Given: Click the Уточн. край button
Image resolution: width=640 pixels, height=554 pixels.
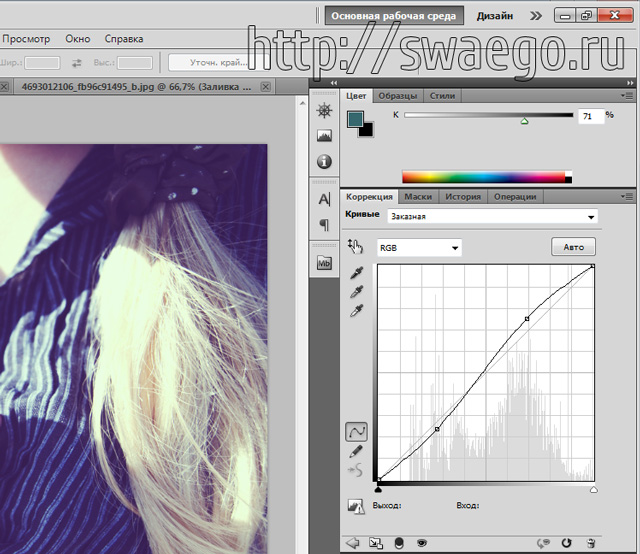Looking at the screenshot, I should [x=218, y=62].
